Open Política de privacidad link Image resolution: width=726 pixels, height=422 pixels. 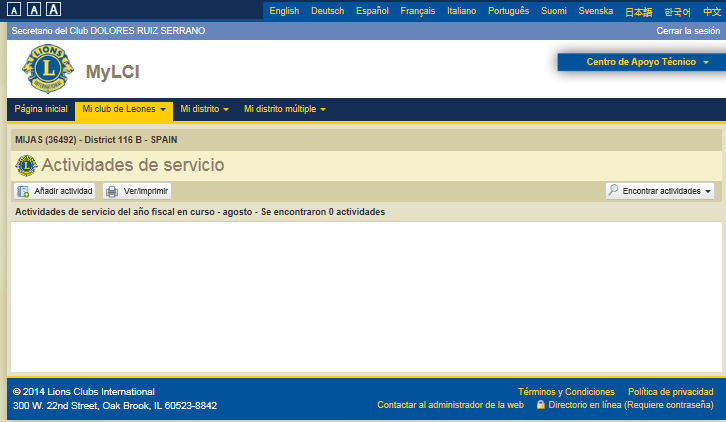click(x=670, y=391)
